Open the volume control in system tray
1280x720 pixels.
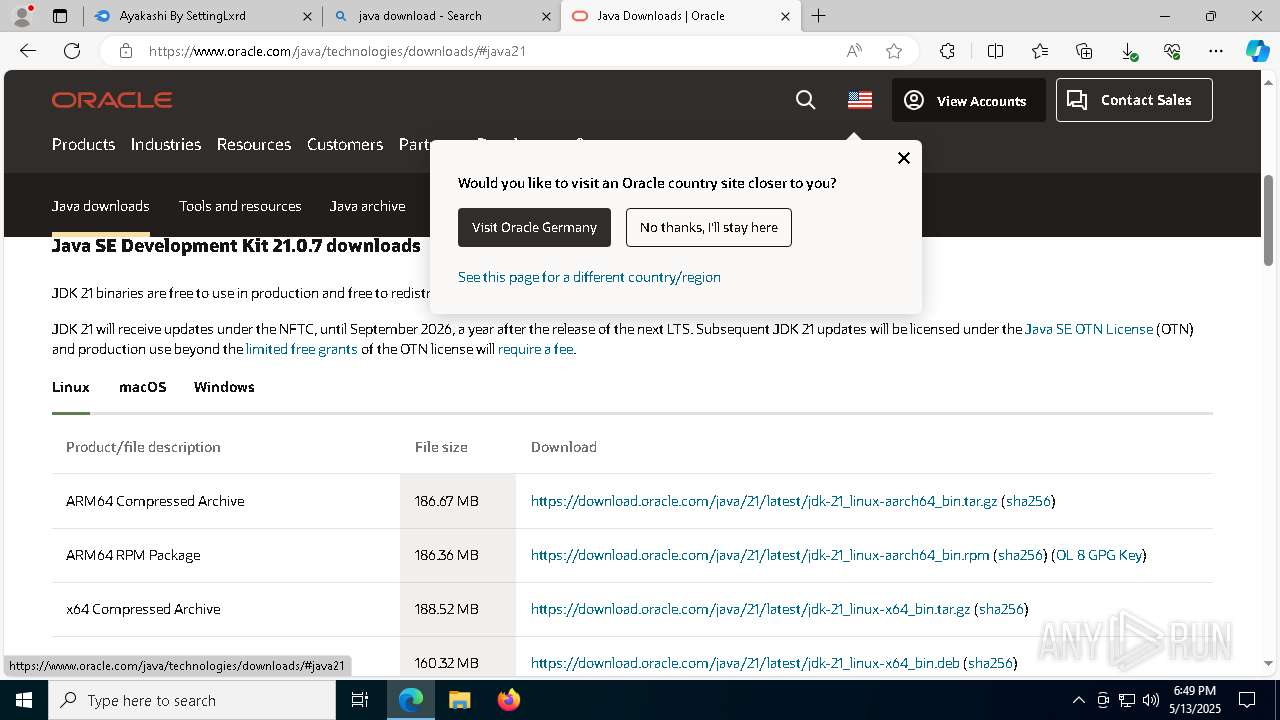click(x=1151, y=700)
